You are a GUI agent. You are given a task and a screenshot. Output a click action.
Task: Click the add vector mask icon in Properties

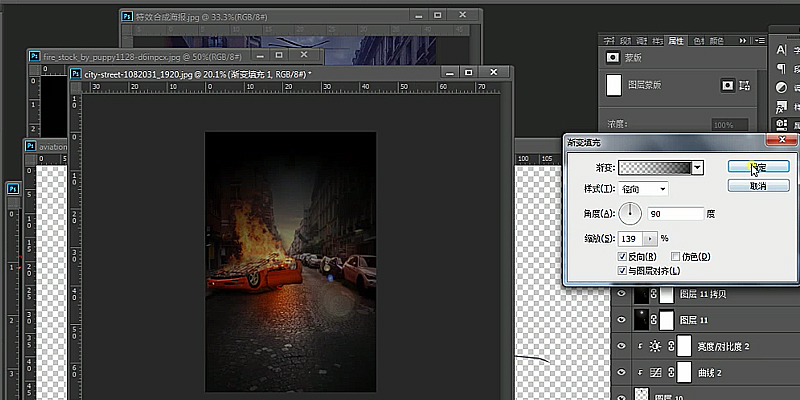point(744,86)
